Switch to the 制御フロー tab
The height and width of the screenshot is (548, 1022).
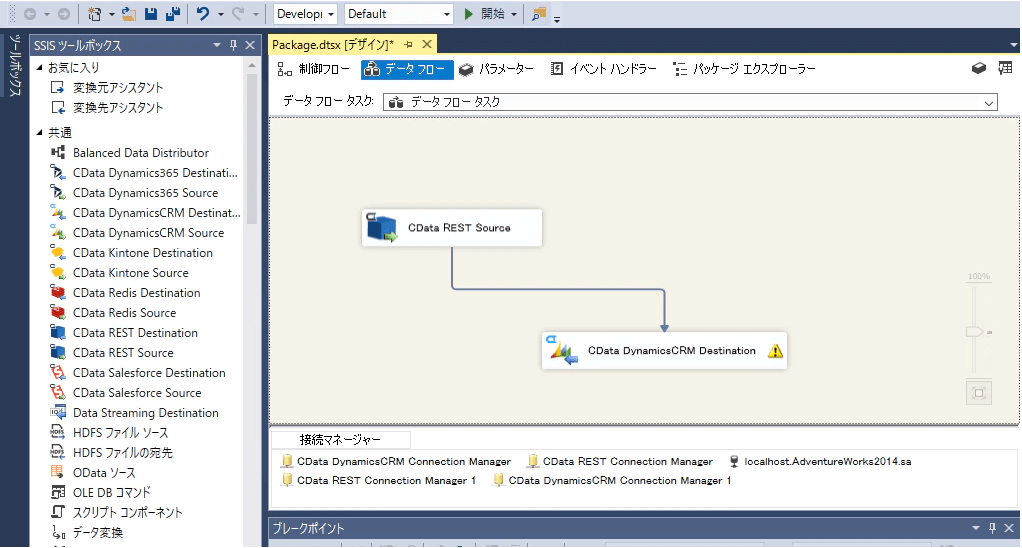(314, 68)
